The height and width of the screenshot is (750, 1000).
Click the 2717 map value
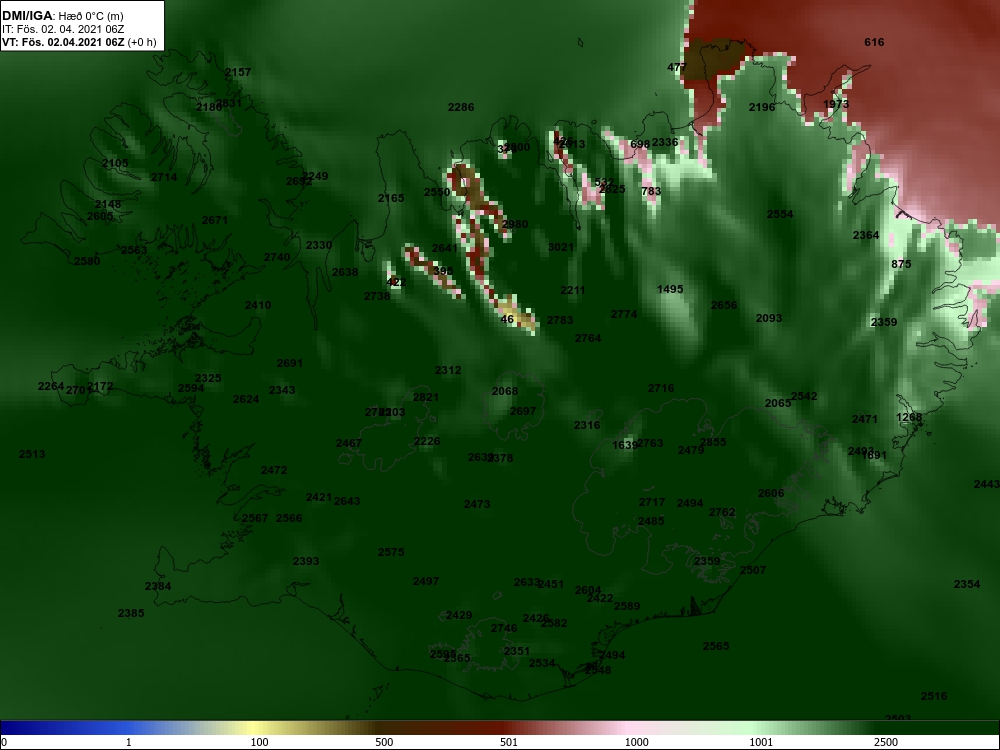coord(652,503)
